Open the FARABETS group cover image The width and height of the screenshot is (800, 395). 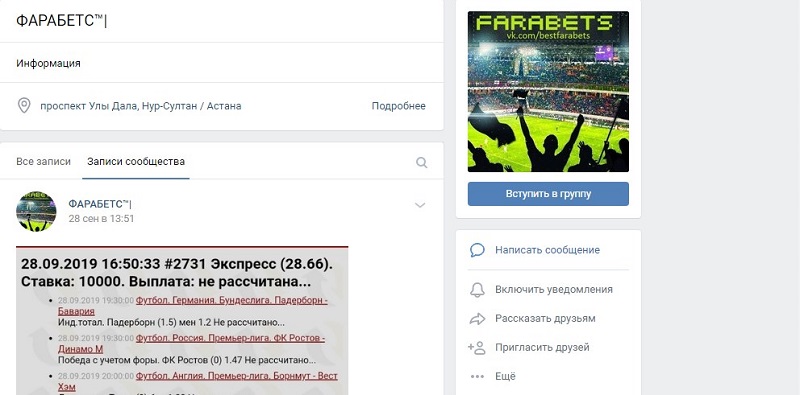coord(548,91)
